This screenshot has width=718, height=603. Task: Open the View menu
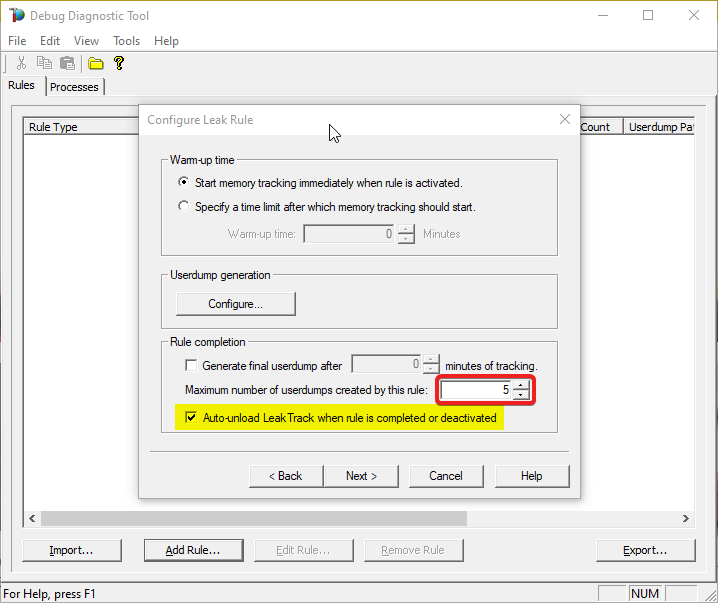[x=86, y=41]
